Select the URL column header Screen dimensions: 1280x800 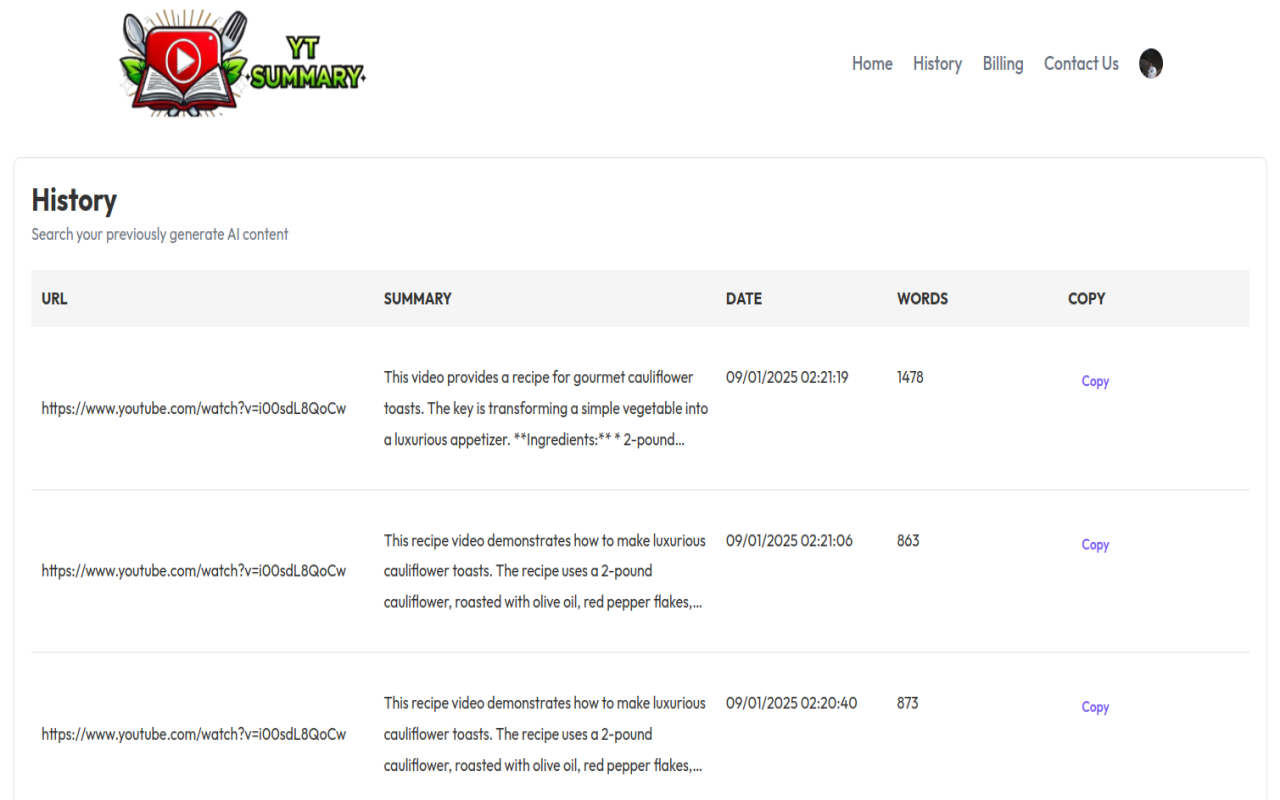pyautogui.click(x=54, y=298)
